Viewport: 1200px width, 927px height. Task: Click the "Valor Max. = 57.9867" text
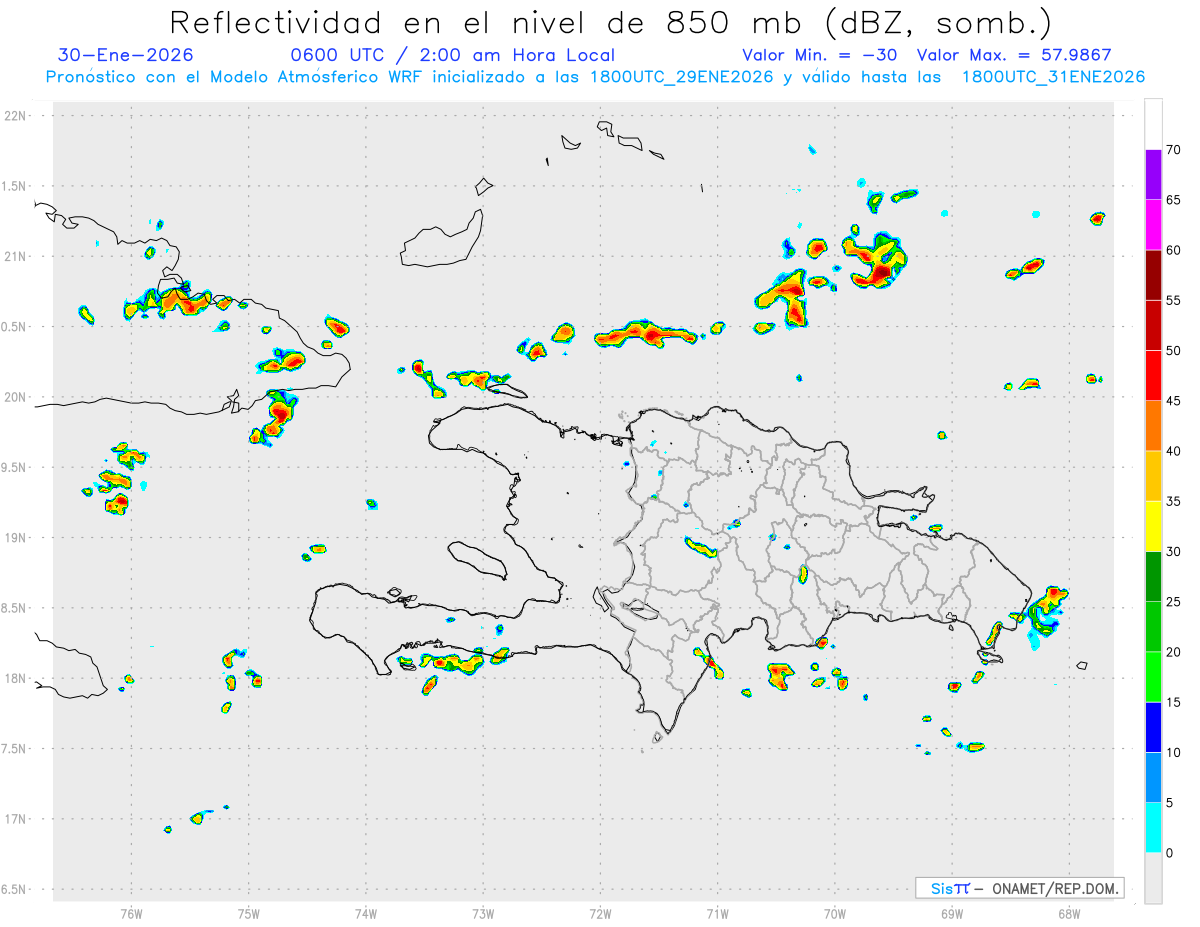coord(1014,55)
